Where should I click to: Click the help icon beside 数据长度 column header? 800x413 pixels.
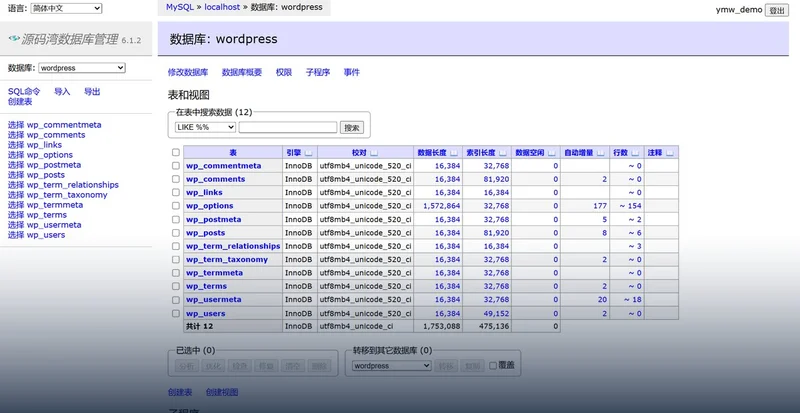click(x=454, y=153)
